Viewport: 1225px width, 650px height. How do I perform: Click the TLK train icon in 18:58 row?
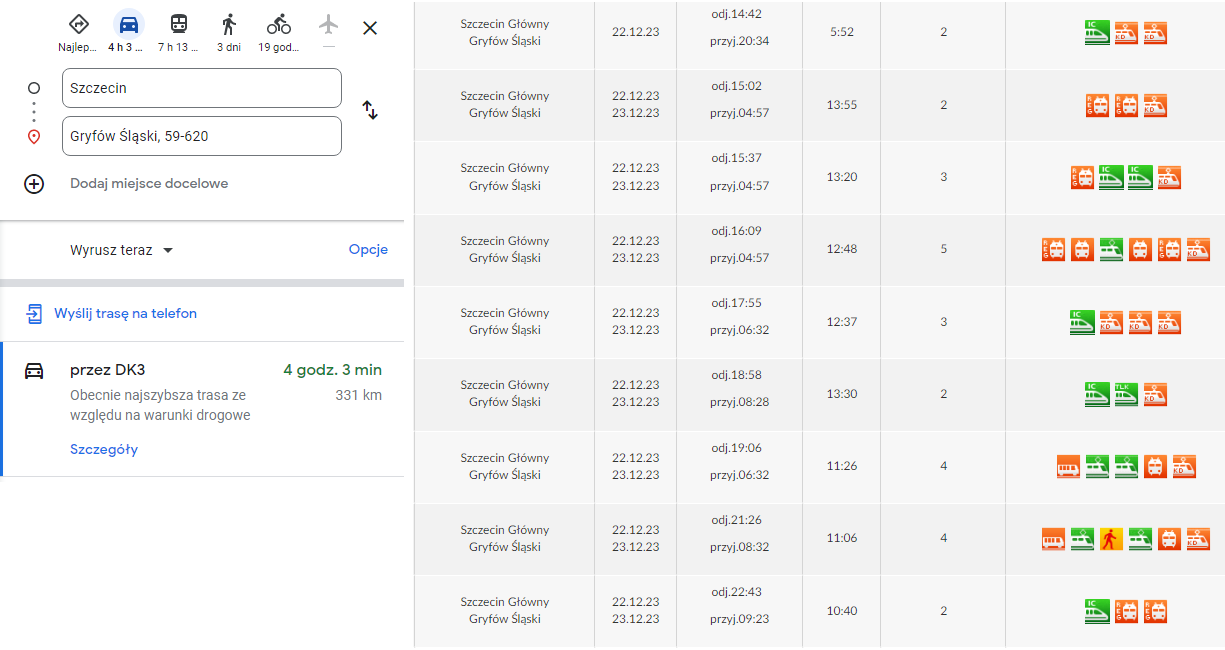pyautogui.click(x=1126, y=394)
